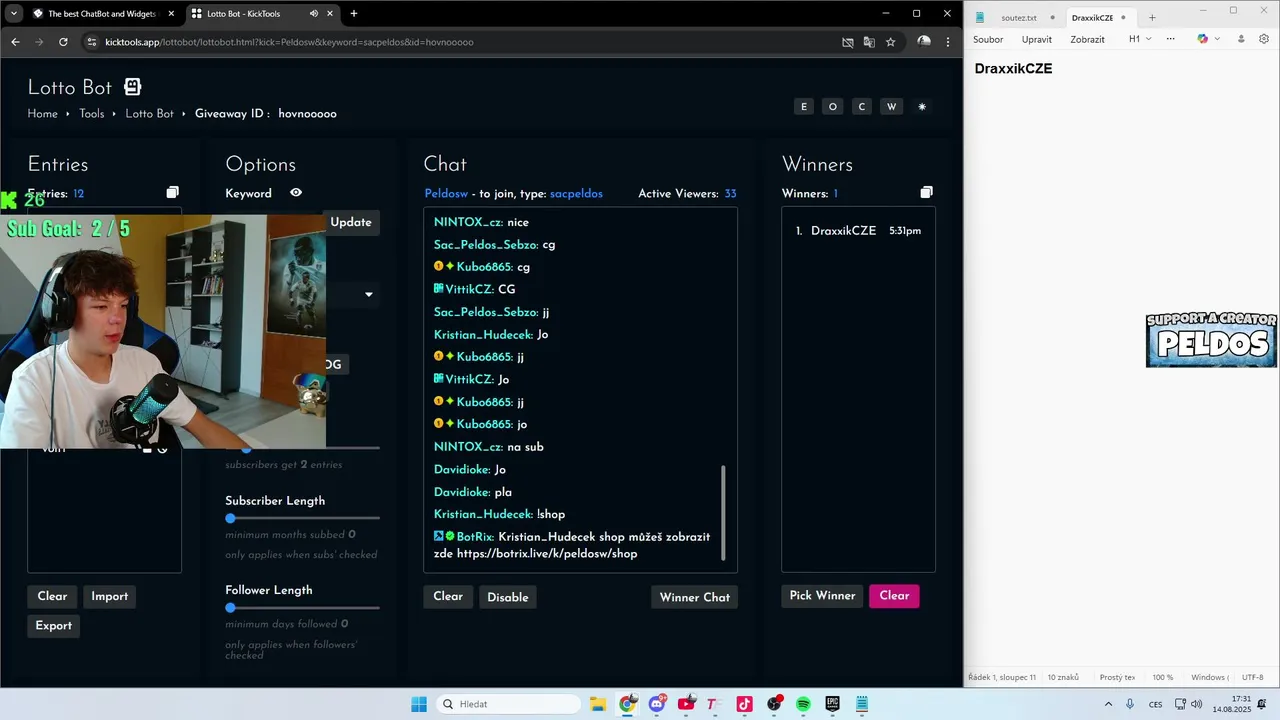Open the Peldosw channel link in Chat header

(x=446, y=194)
